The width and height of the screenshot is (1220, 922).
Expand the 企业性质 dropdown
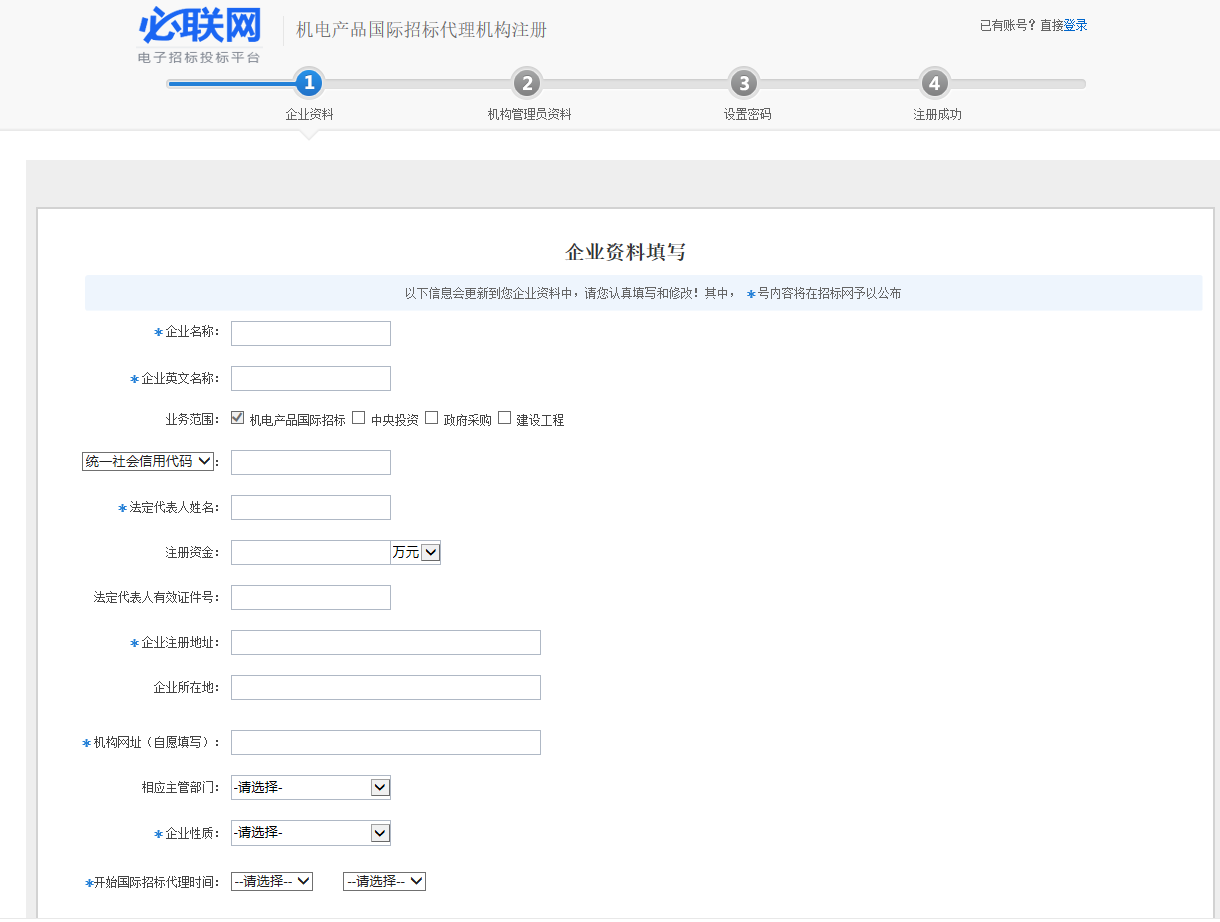point(310,833)
